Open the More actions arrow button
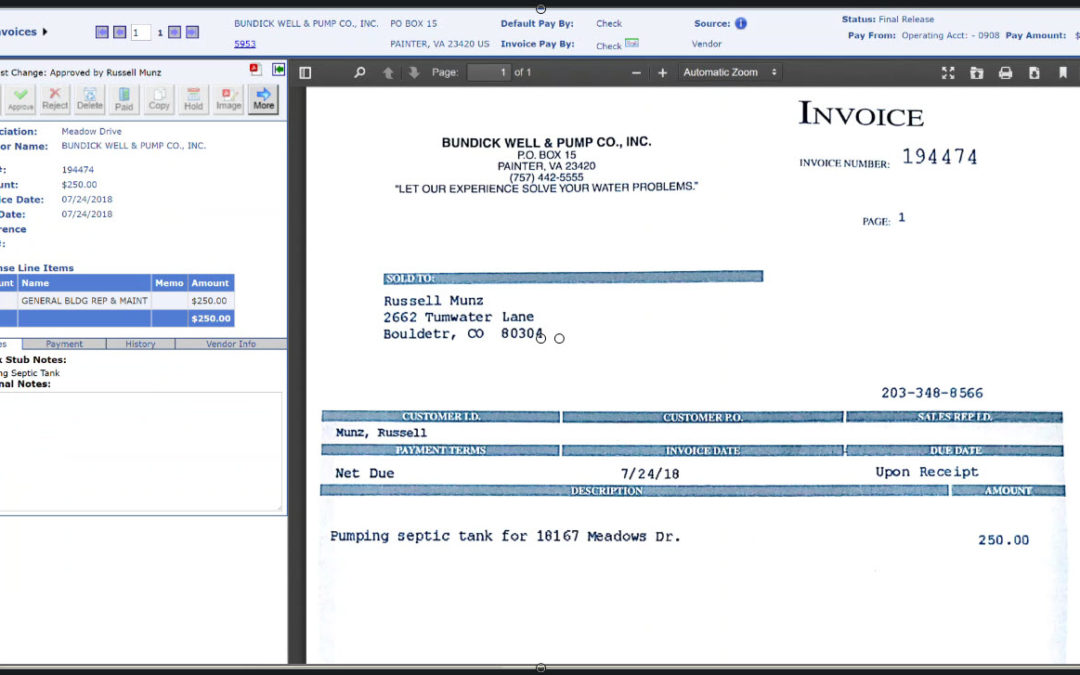Screen dimensions: 1080x675 263,99
